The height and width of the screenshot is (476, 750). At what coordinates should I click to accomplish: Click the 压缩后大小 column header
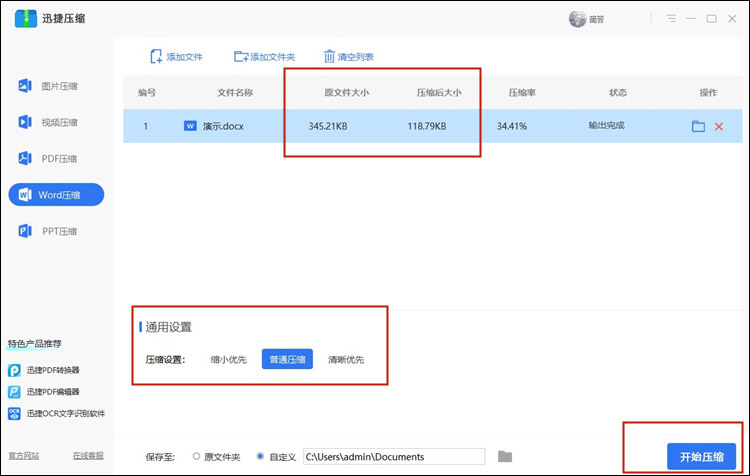point(439,92)
